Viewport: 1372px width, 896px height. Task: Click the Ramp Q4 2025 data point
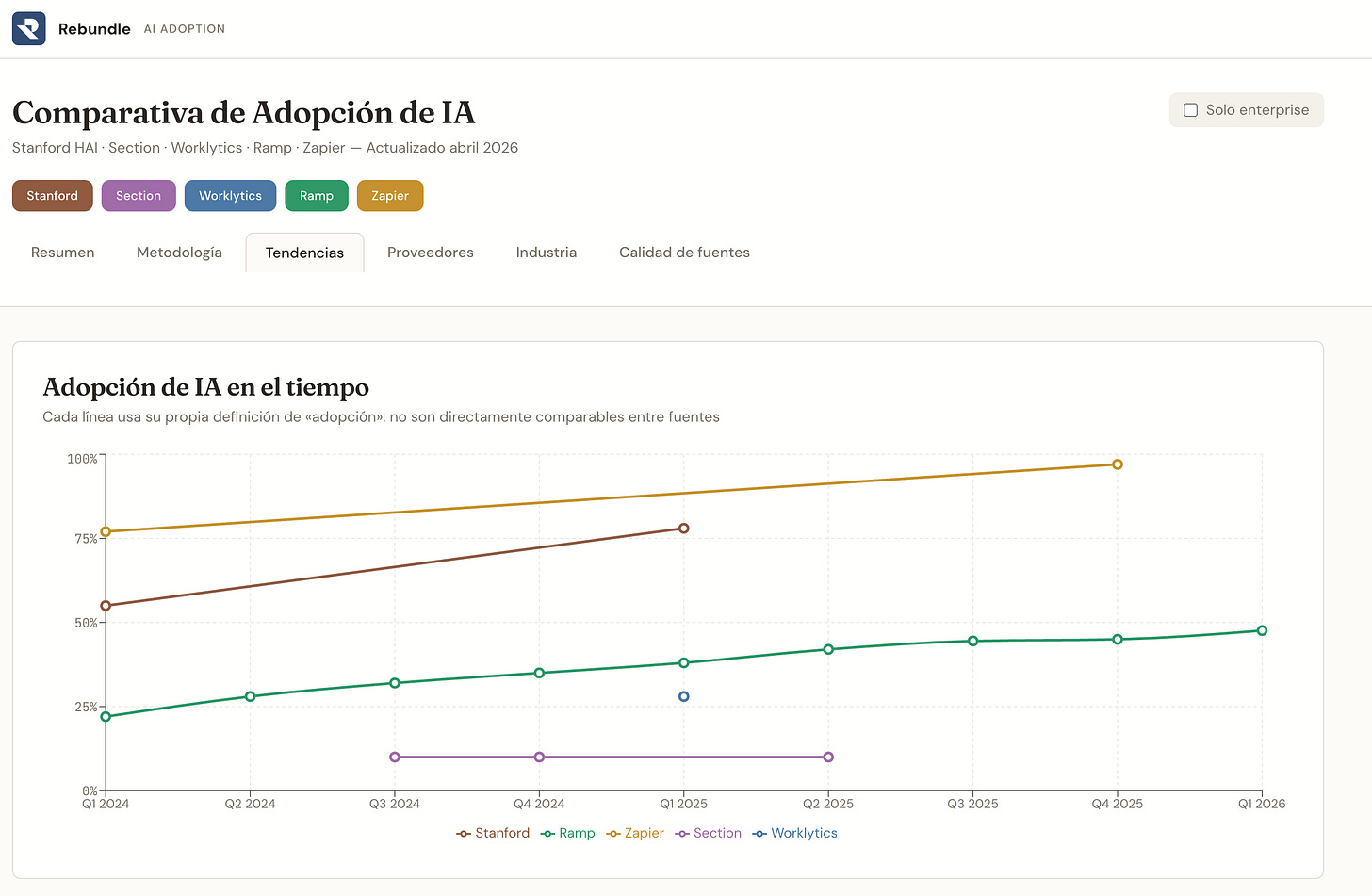click(1118, 640)
